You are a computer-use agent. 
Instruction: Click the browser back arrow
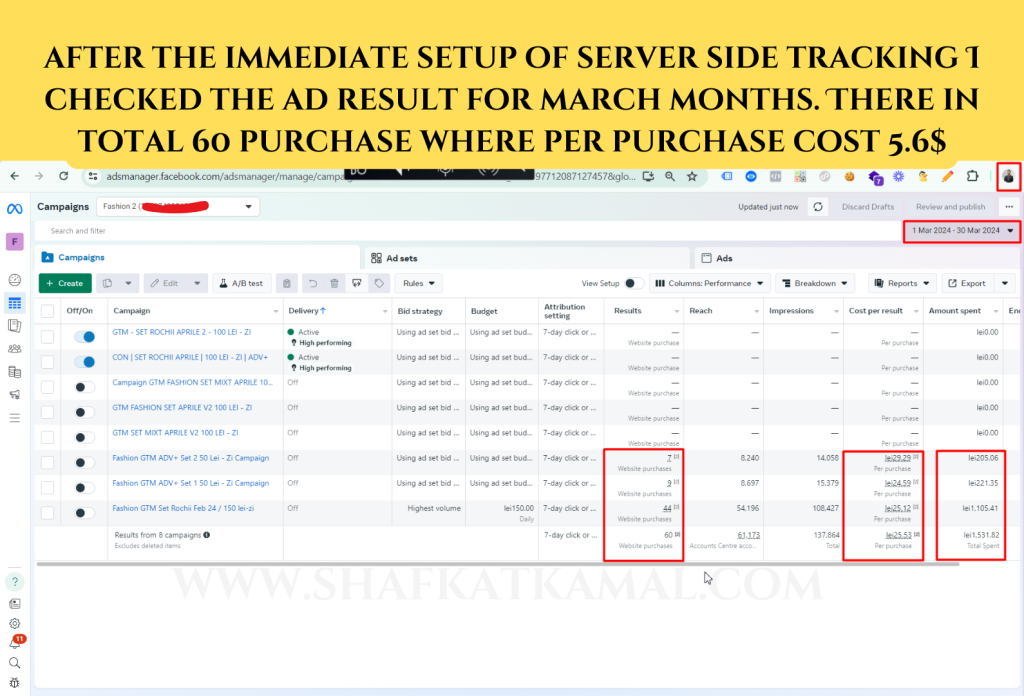(x=14, y=176)
